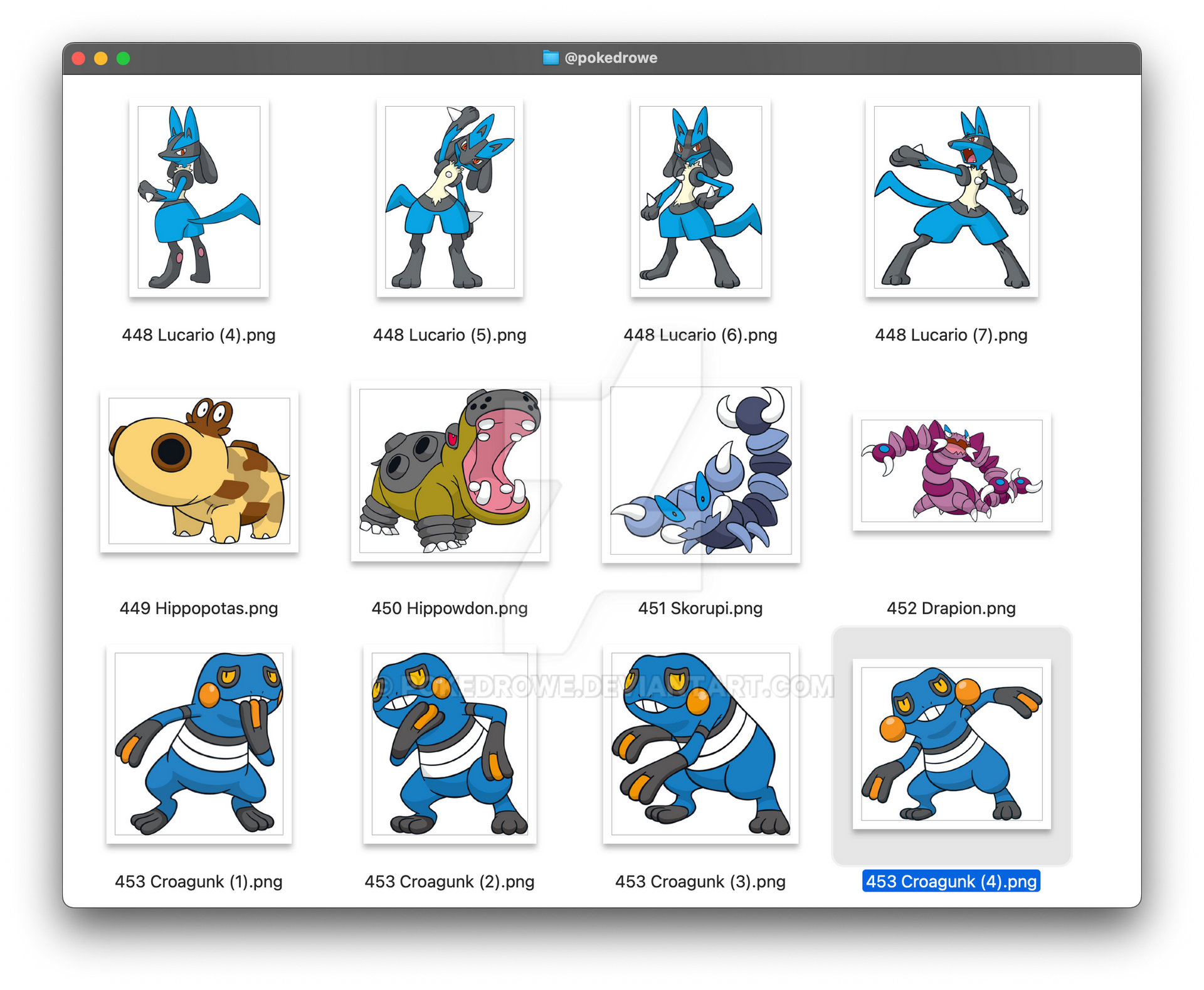
Task: Select the 452 Drapion.png thumbnail image
Action: click(951, 471)
